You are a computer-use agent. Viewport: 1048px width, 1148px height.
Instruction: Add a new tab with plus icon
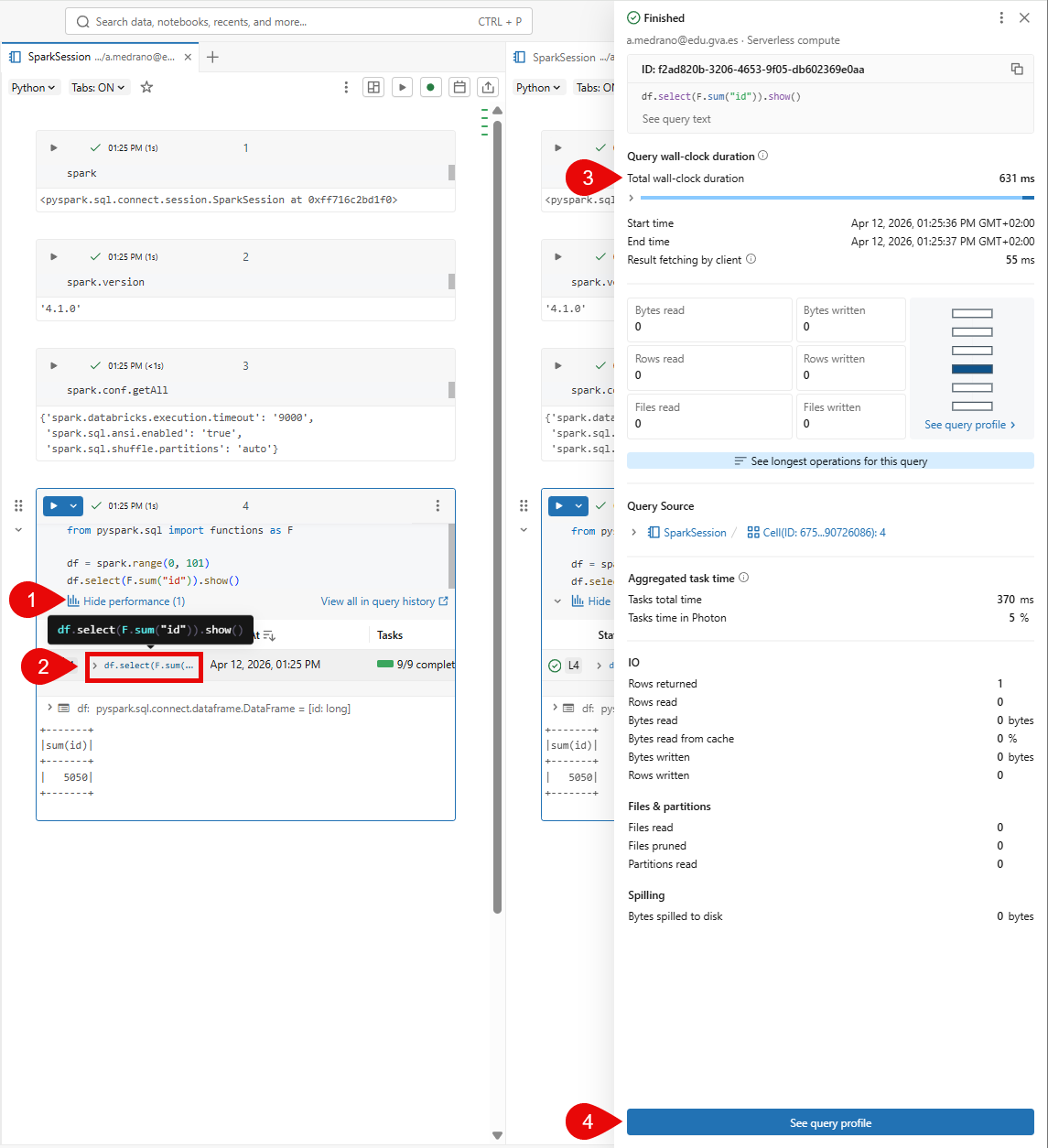212,57
